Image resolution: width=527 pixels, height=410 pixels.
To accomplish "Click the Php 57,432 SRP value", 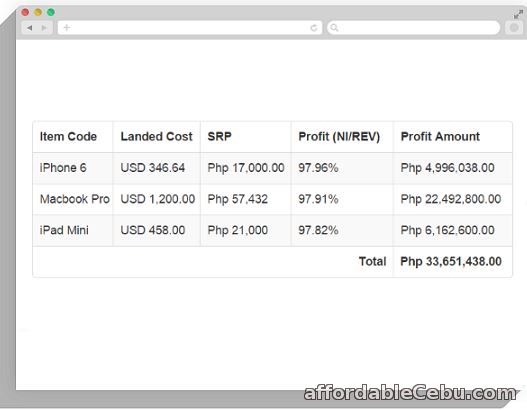I will (238, 199).
